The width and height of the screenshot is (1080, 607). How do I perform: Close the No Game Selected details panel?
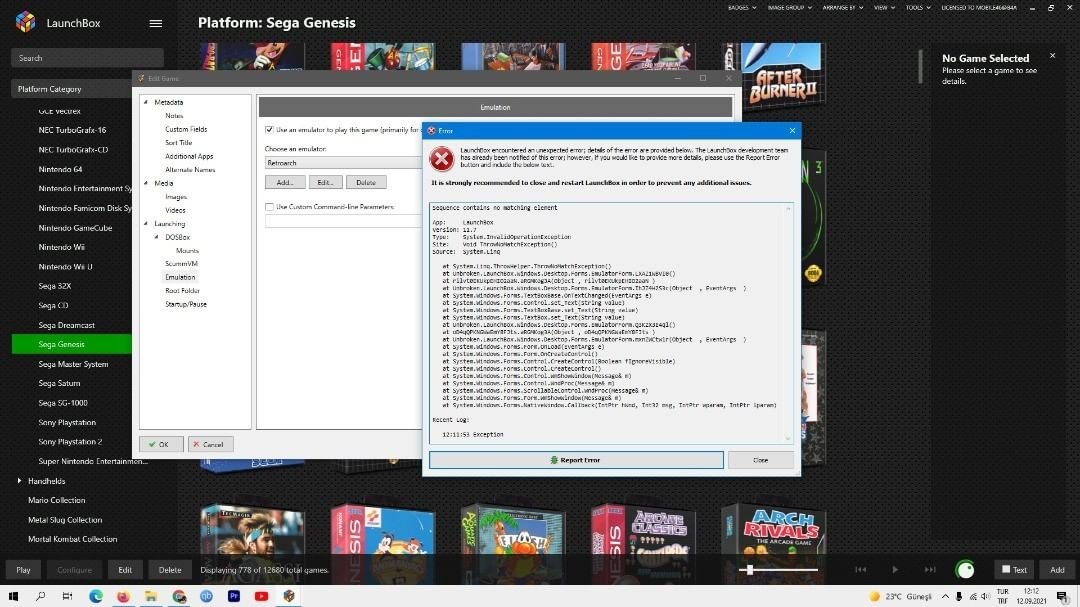[1052, 56]
